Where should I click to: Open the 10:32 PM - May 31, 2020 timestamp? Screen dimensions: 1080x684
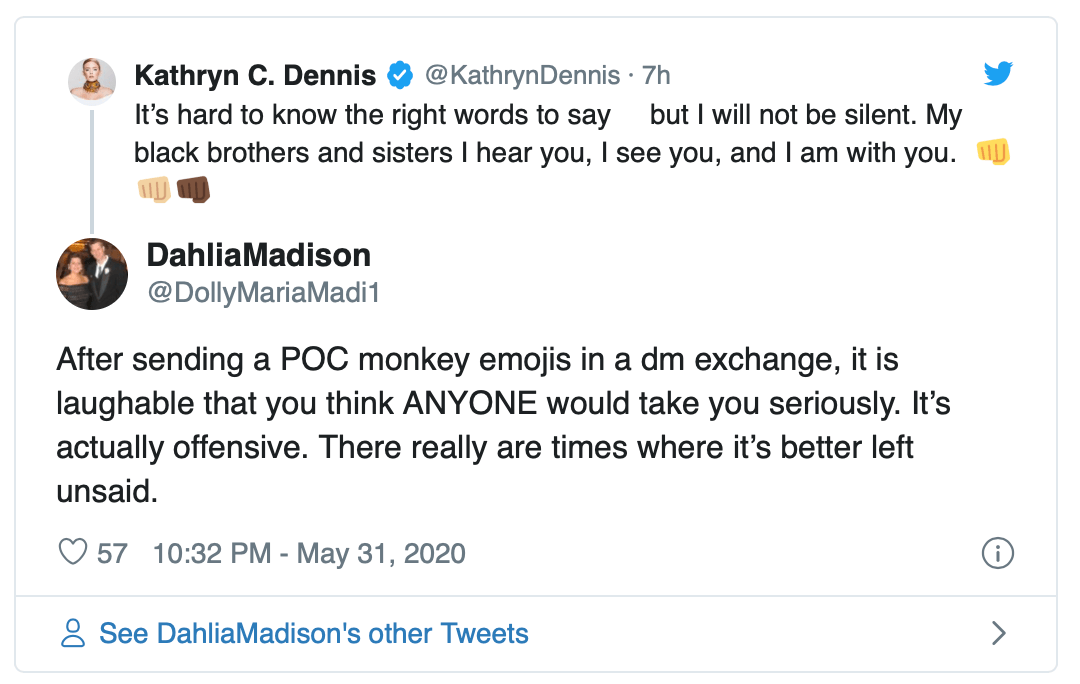[x=309, y=553]
